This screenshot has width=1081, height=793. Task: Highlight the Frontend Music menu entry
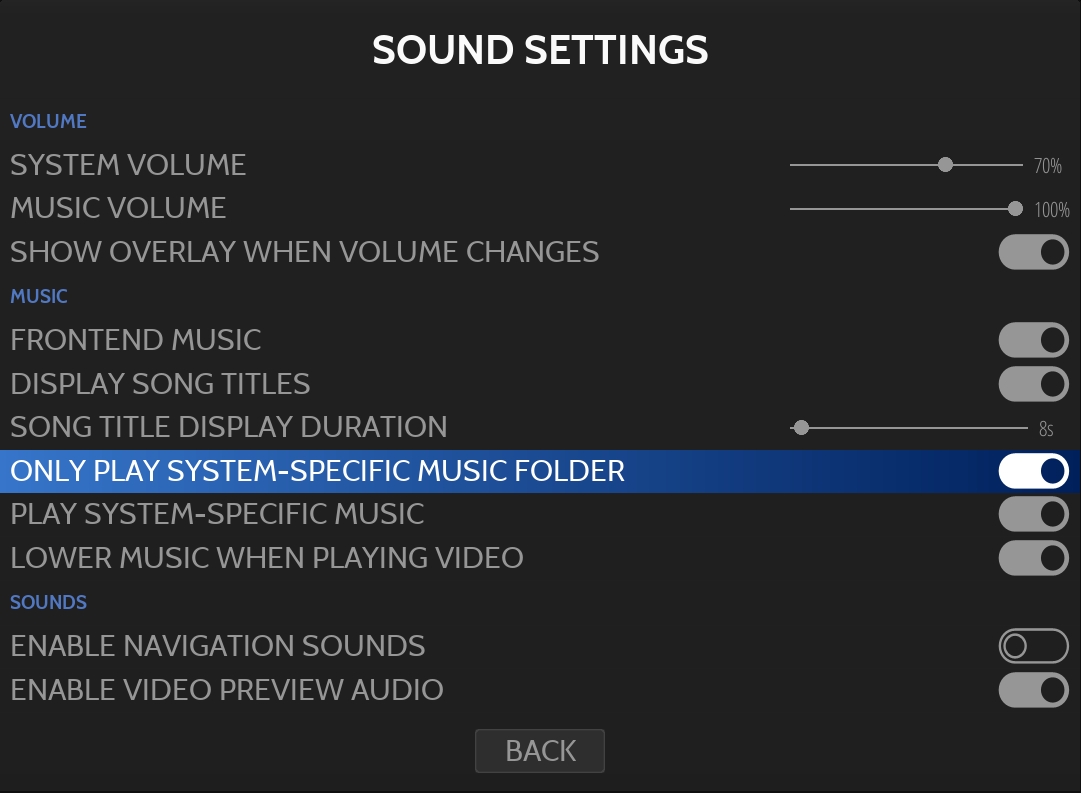click(136, 340)
